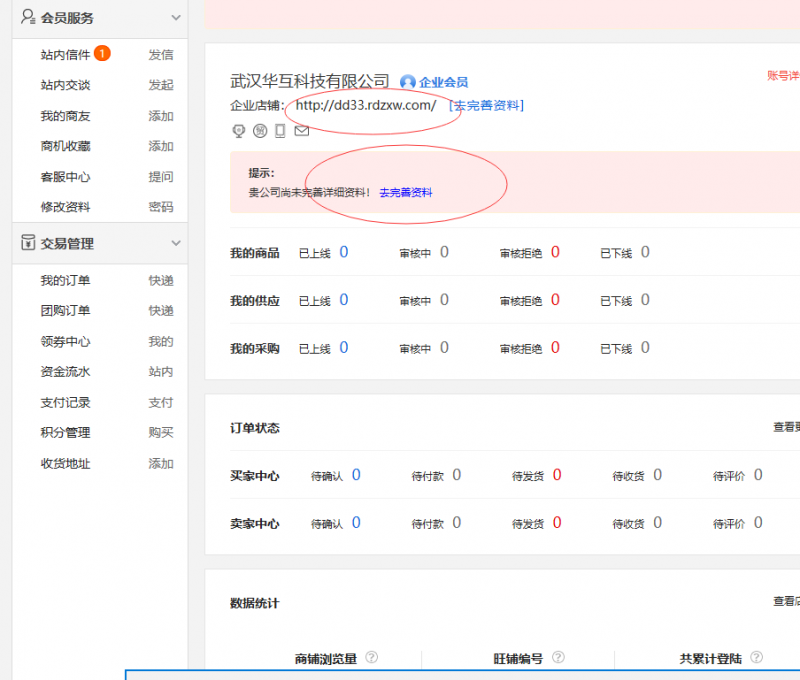Click 发信 next to 站内信件
Image resolution: width=800 pixels, height=680 pixels.
[160, 55]
